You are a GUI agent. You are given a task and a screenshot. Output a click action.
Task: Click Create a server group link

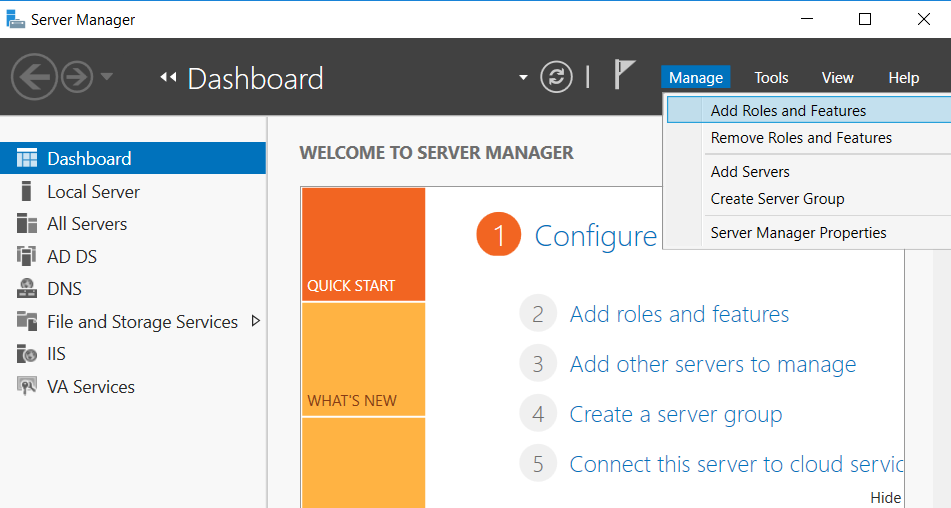(676, 415)
